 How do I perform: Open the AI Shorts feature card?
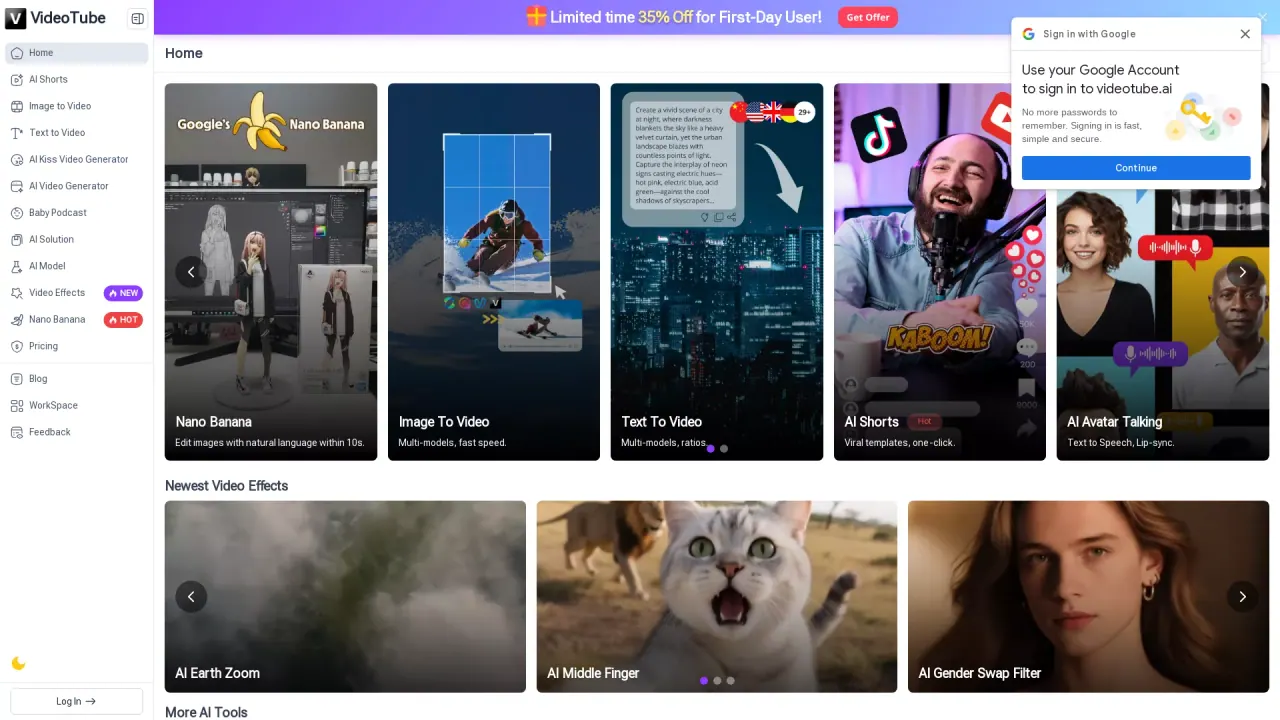(940, 272)
